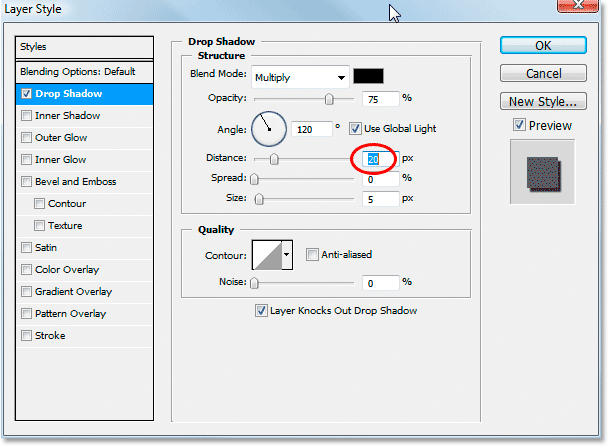The width and height of the screenshot is (608, 446).
Task: Toggle Layer Knocks Out Drop Shadow
Action: [262, 311]
